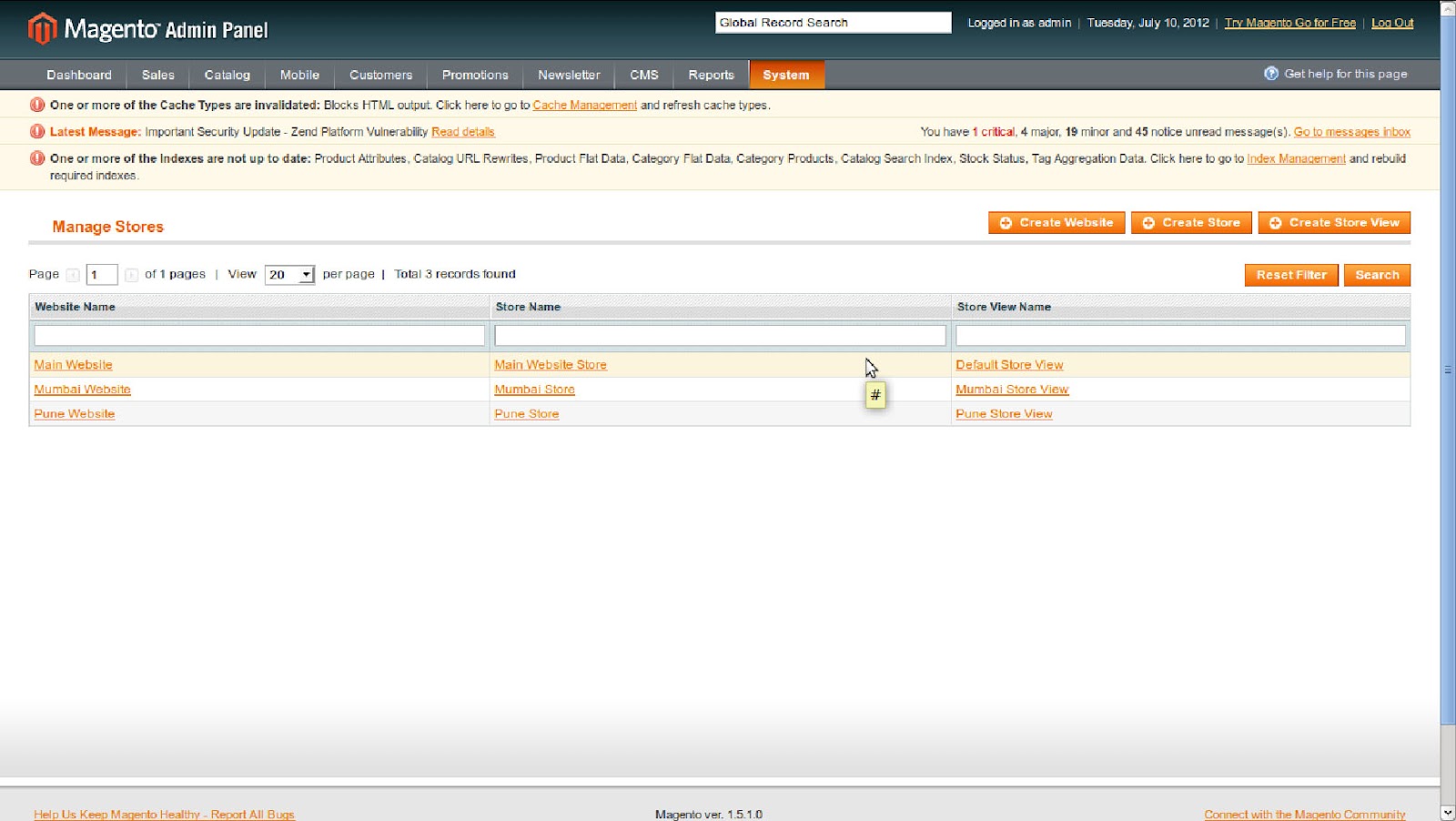Open the Pune Store link
This screenshot has width=1456, height=821.
coord(526,414)
